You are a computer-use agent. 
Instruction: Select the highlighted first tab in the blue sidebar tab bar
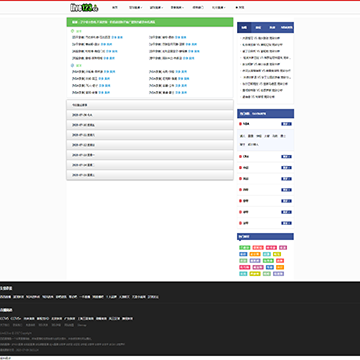(x=244, y=28)
